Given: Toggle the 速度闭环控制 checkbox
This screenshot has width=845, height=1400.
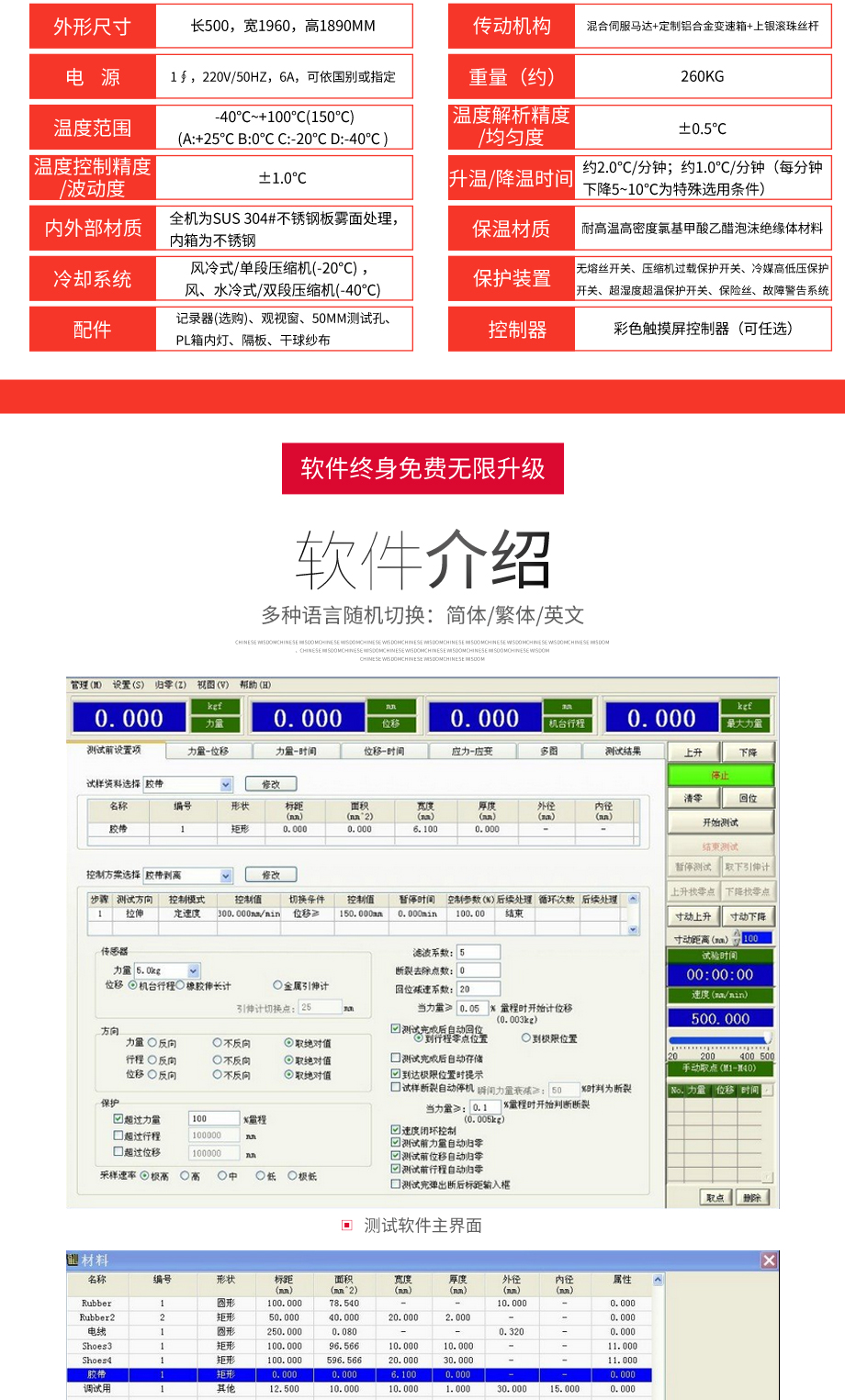Looking at the screenshot, I should point(396,1130).
